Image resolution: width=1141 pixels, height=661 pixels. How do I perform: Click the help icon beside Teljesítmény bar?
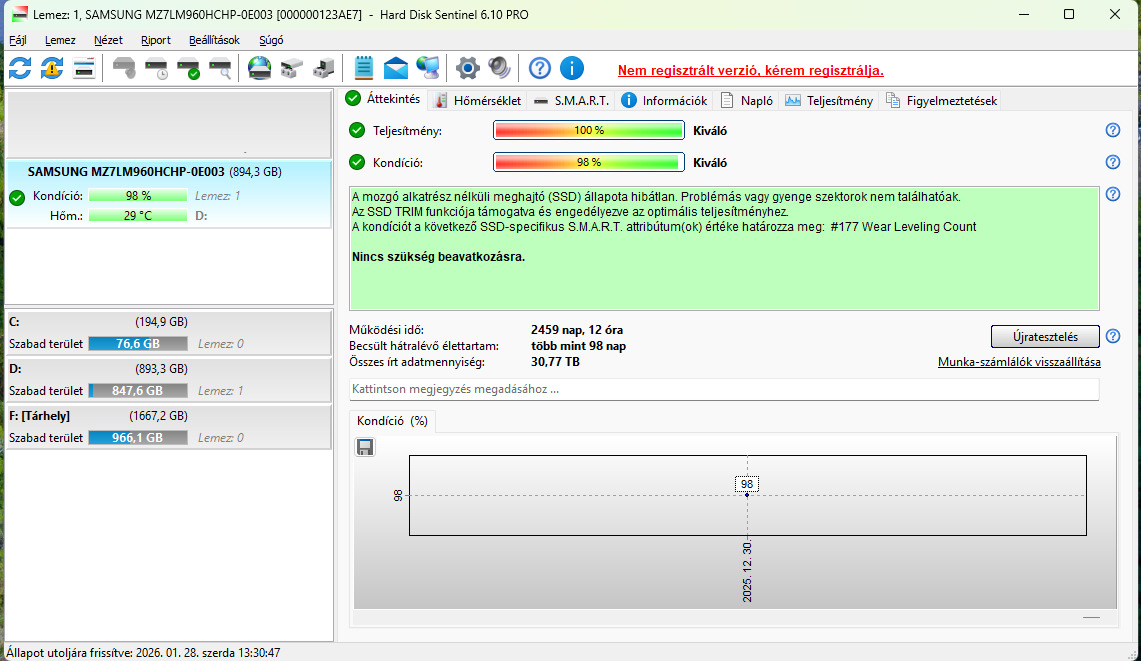pyautogui.click(x=1113, y=130)
